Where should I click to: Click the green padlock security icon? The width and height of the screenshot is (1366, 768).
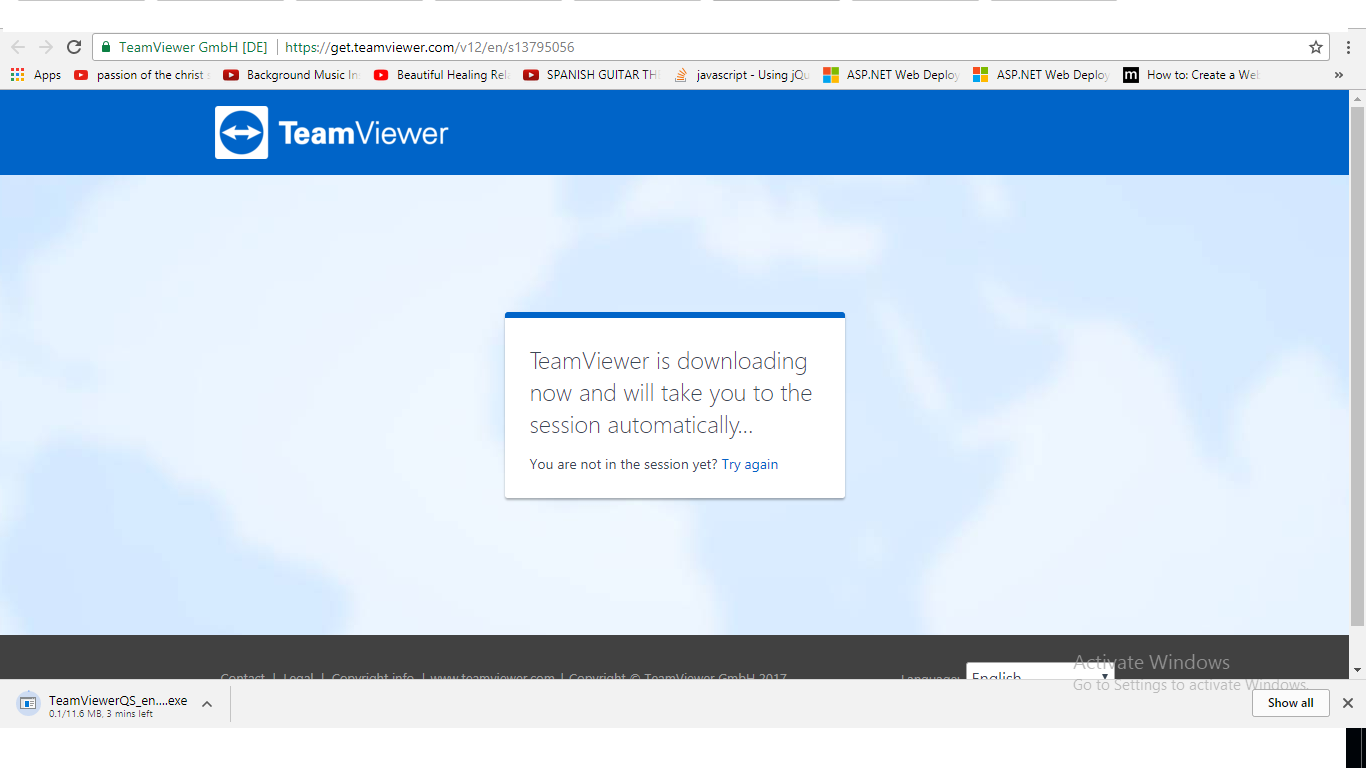pyautogui.click(x=106, y=47)
